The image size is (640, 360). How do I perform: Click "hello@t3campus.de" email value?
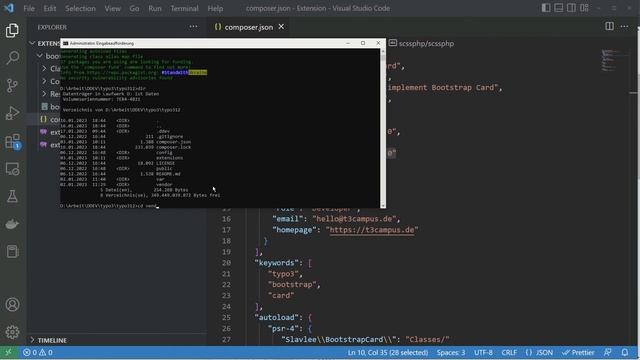click(x=354, y=219)
